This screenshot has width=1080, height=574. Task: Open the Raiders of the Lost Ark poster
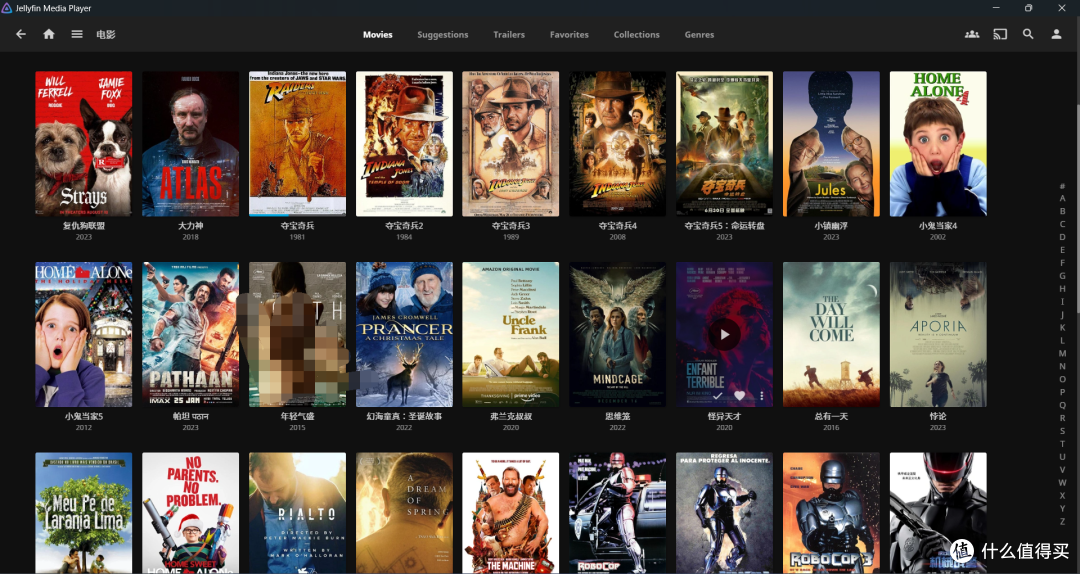[297, 144]
